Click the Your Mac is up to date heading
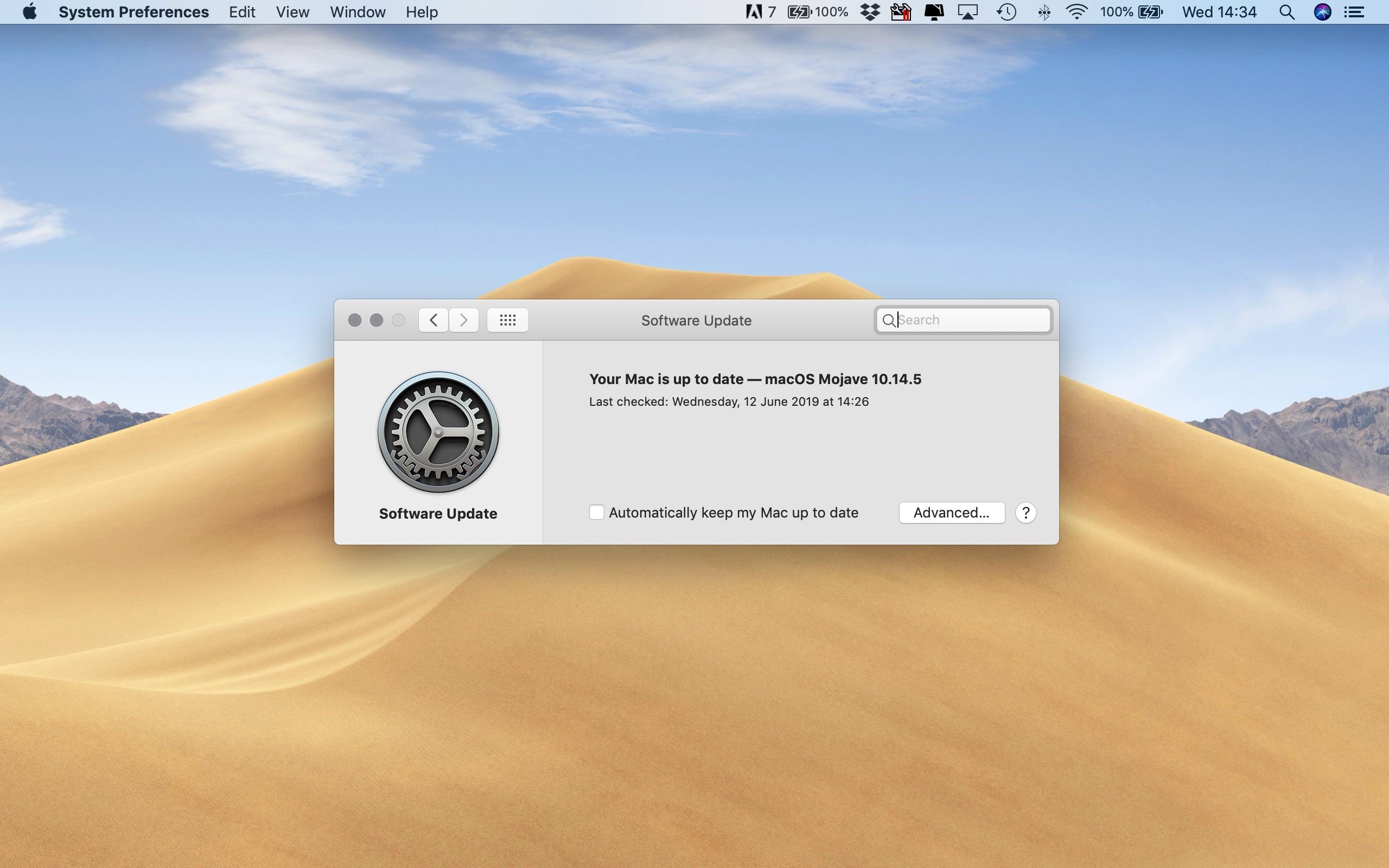1389x868 pixels. click(755, 379)
